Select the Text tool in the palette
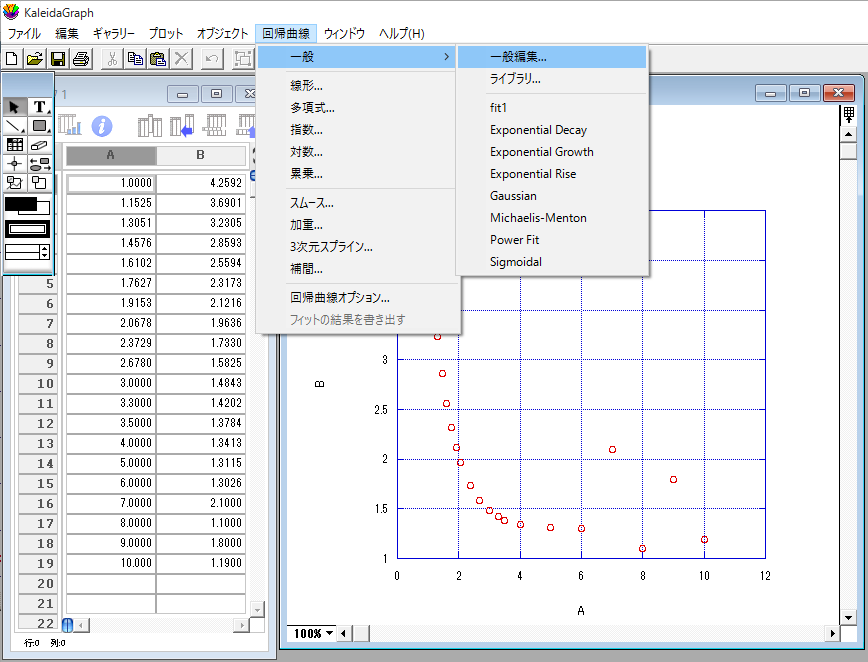The width and height of the screenshot is (868, 662). click(39, 107)
